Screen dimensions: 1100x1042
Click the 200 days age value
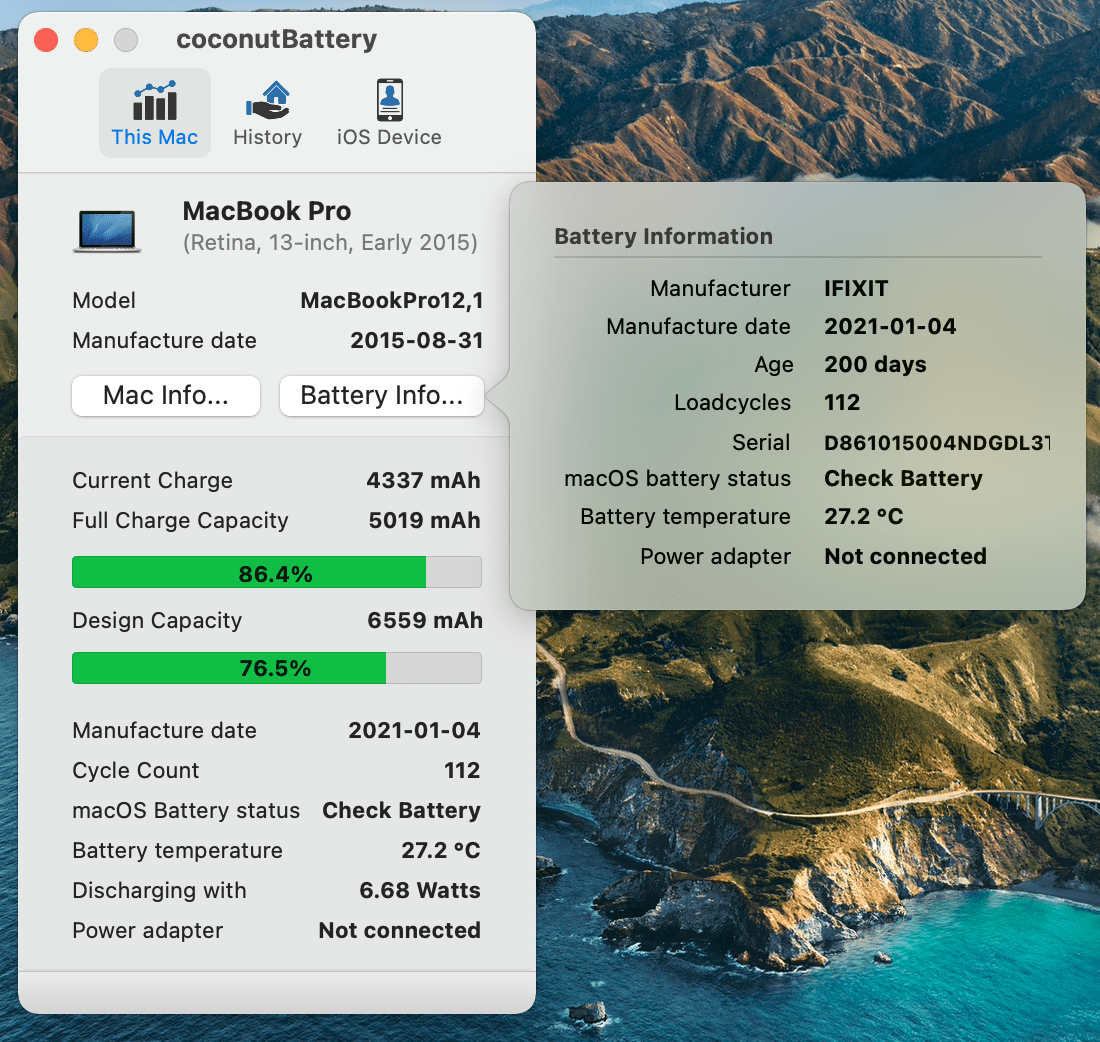tap(875, 364)
